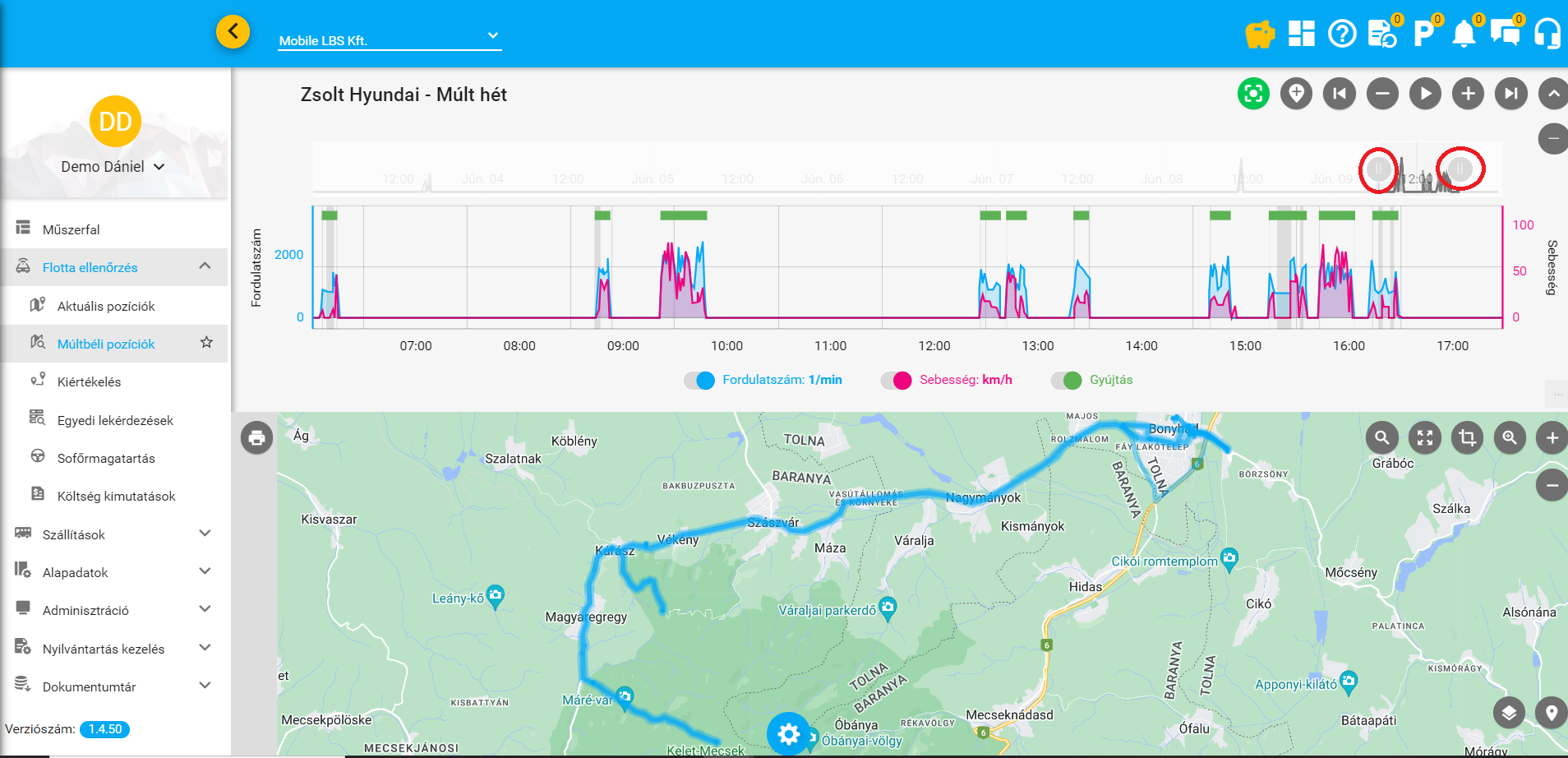
Task: Open the help question mark icon
Action: point(1342,34)
